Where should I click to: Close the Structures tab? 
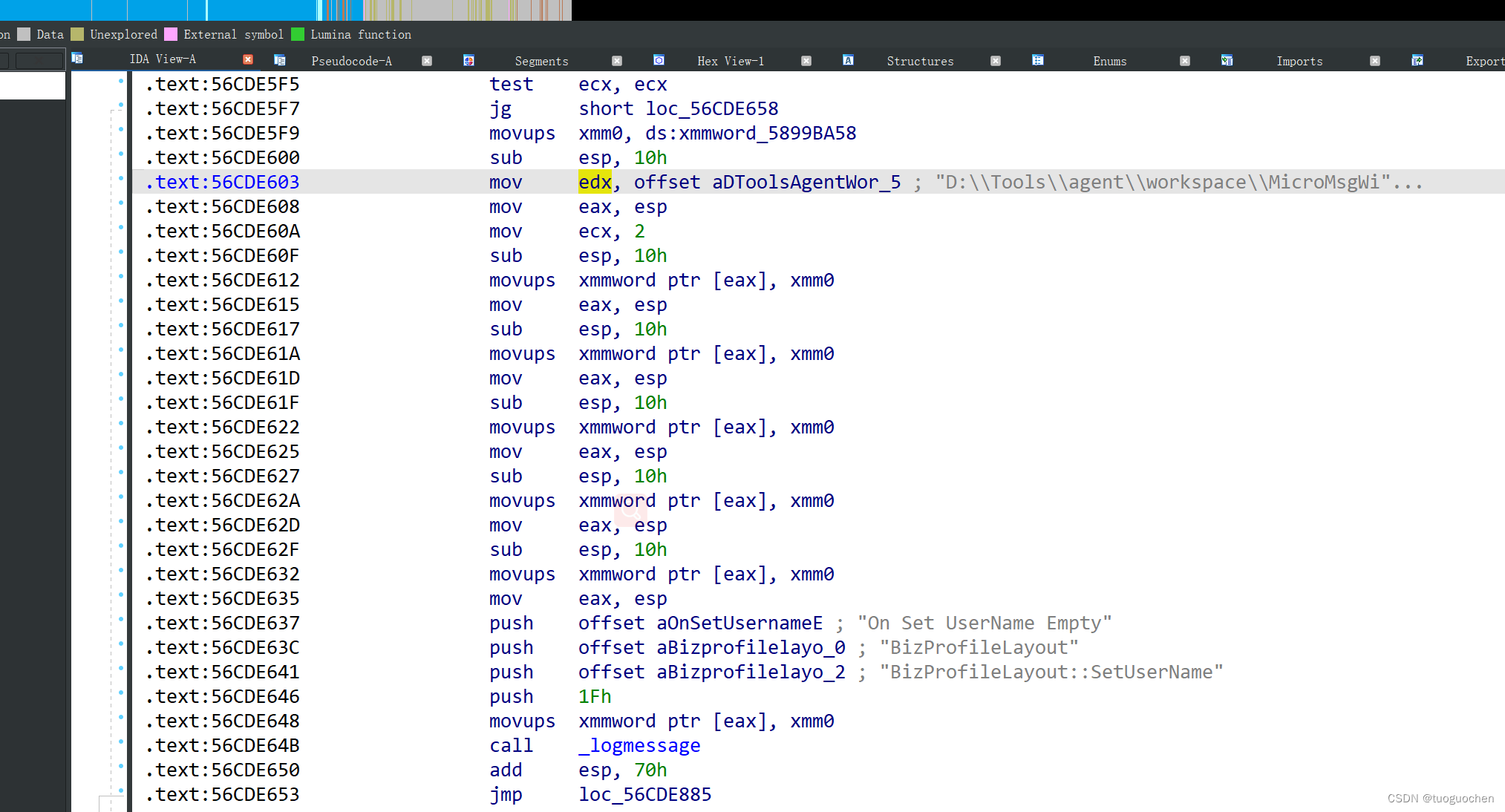[x=996, y=61]
